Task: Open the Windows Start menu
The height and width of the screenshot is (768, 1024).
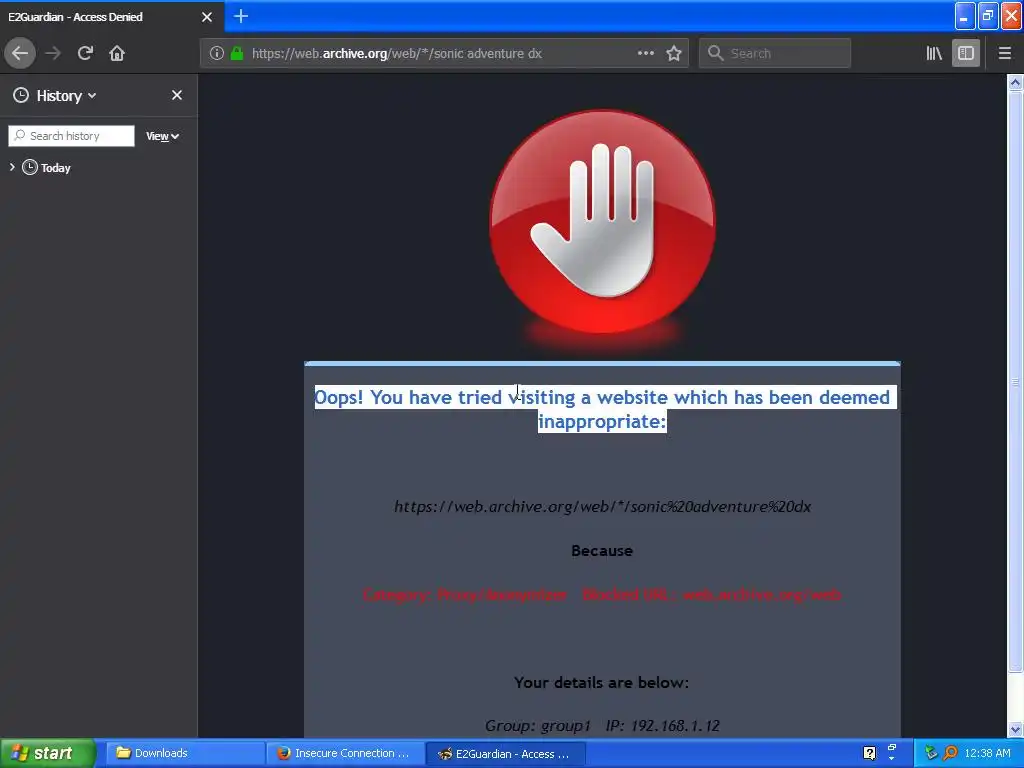Action: [47, 753]
